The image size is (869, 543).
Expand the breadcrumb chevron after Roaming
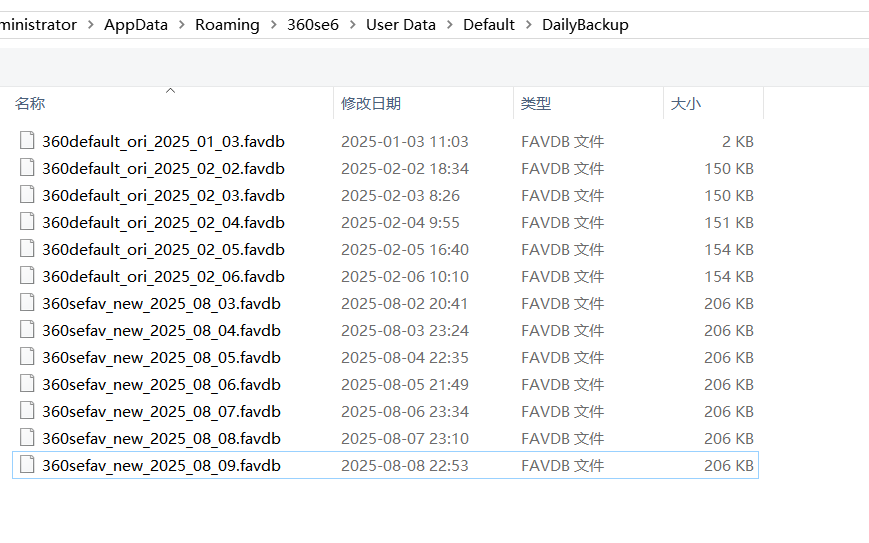tap(273, 25)
